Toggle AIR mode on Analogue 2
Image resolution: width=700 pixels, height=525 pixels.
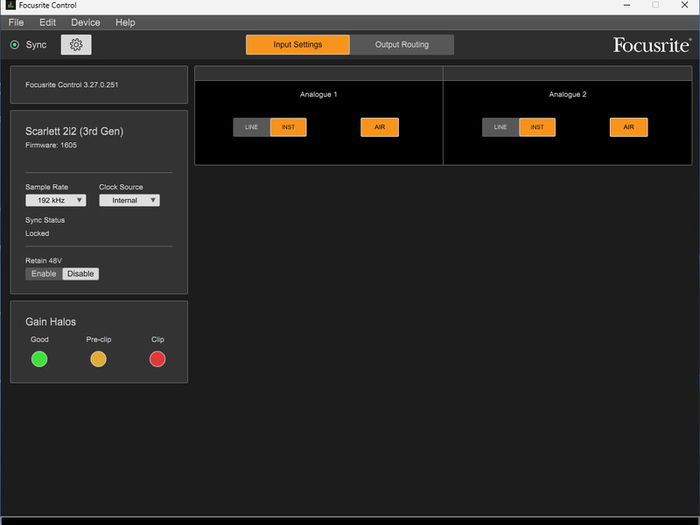coord(629,127)
